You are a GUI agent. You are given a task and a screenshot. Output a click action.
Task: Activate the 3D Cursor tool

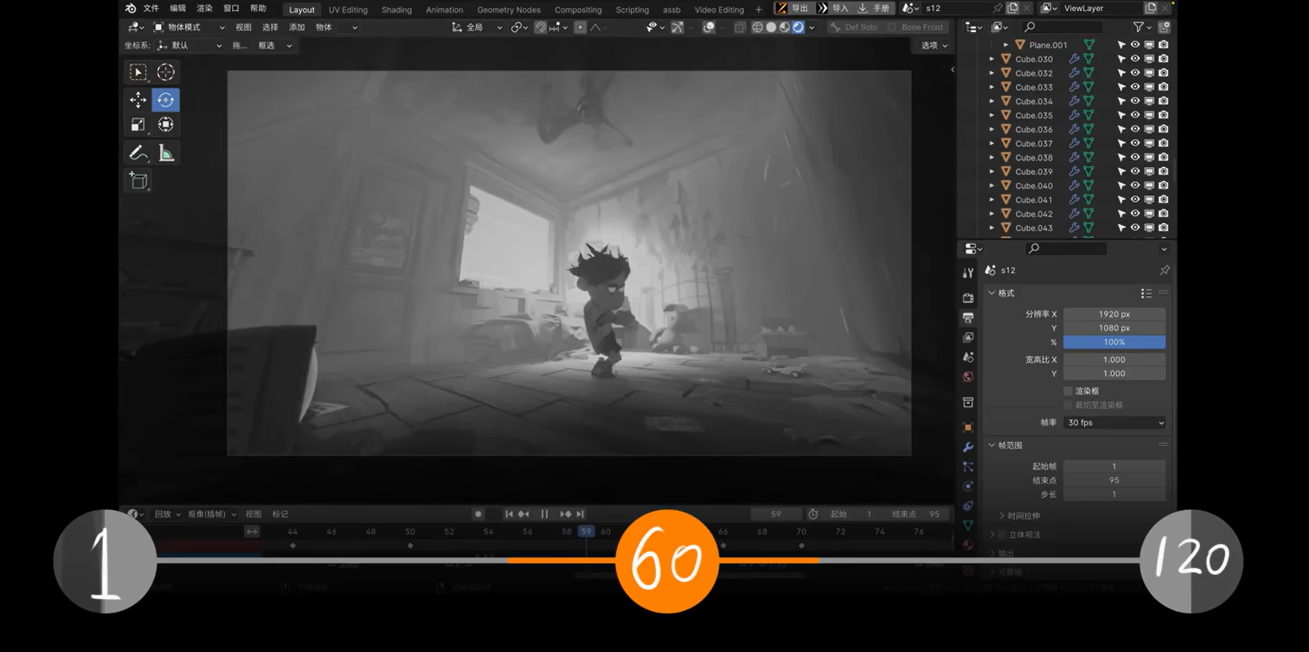pyautogui.click(x=166, y=72)
